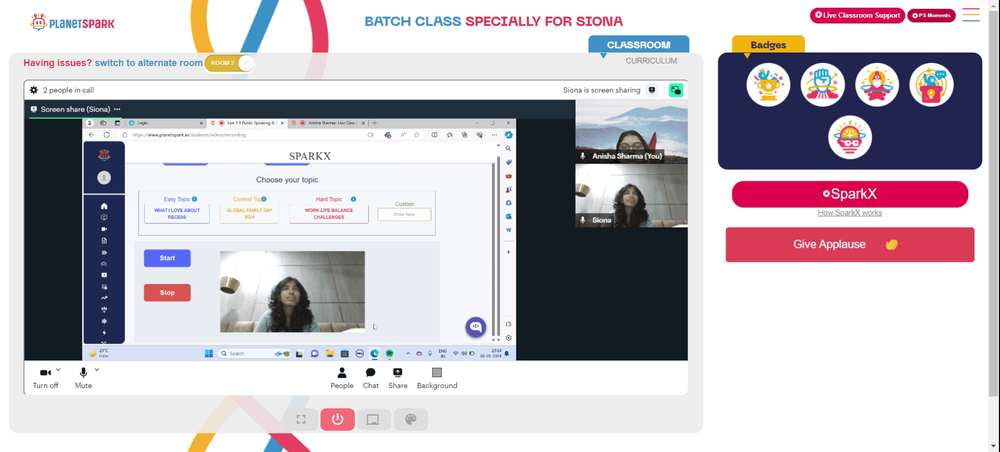Click the trophy badge icon

pyautogui.click(x=768, y=85)
